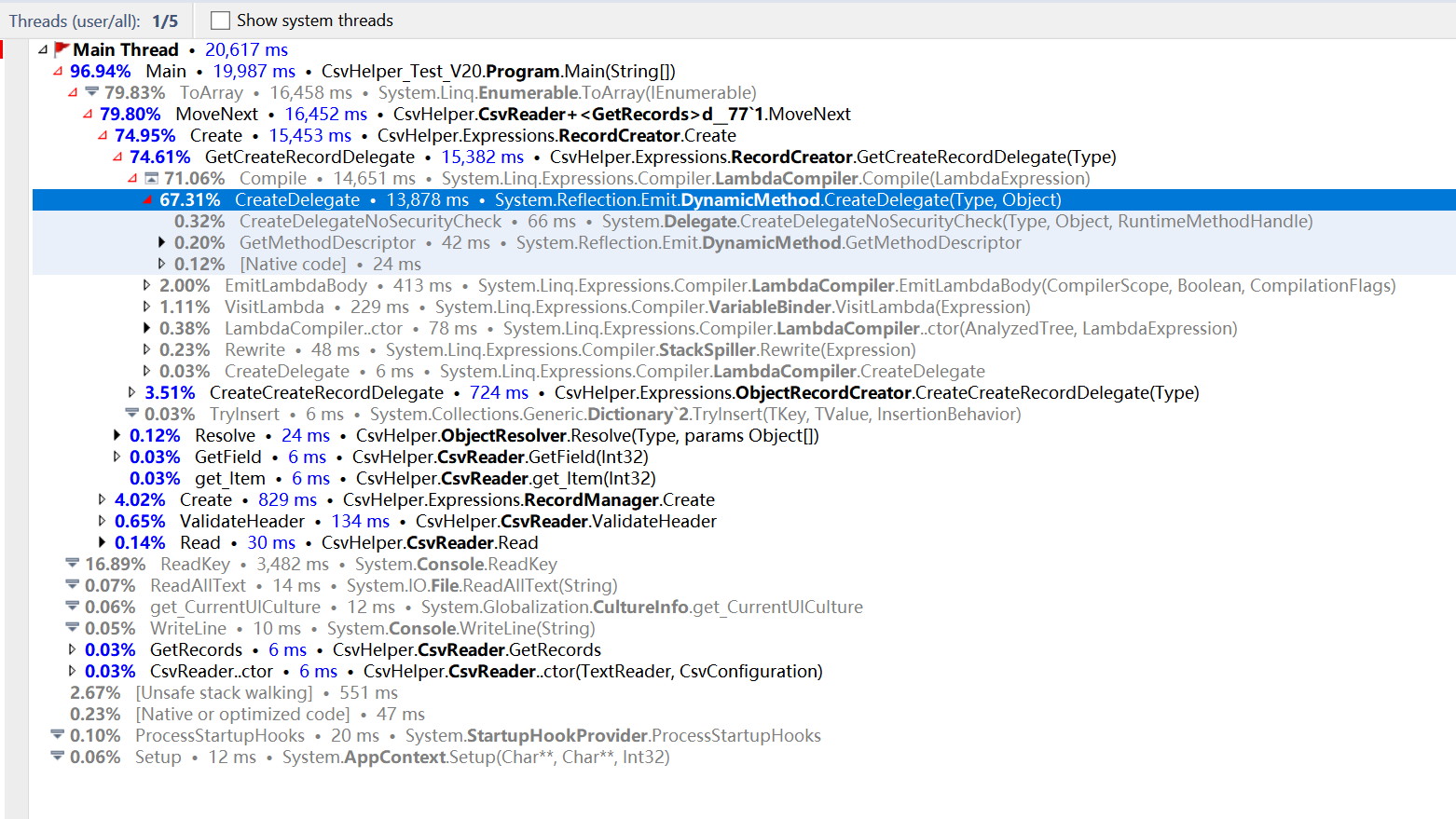Click CsvHelper.ObjectResolver.Resolve method signature

[x=587, y=435]
